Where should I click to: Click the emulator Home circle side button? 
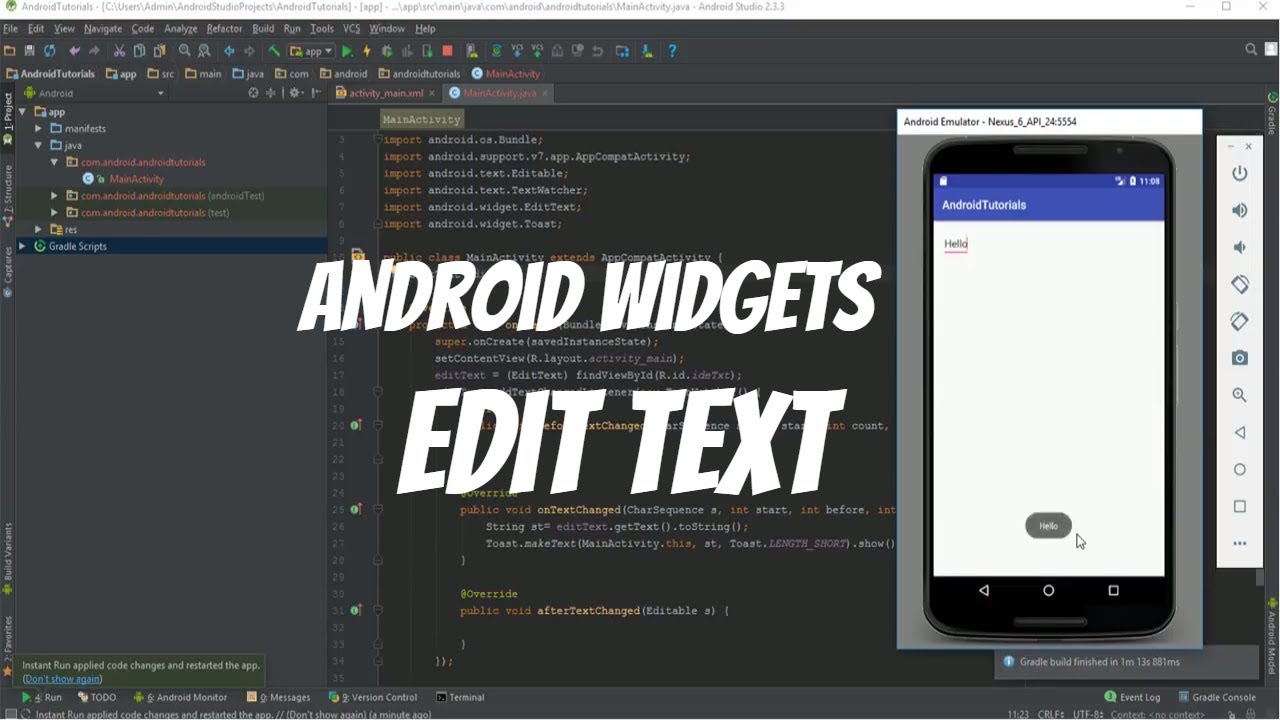pyautogui.click(x=1240, y=470)
